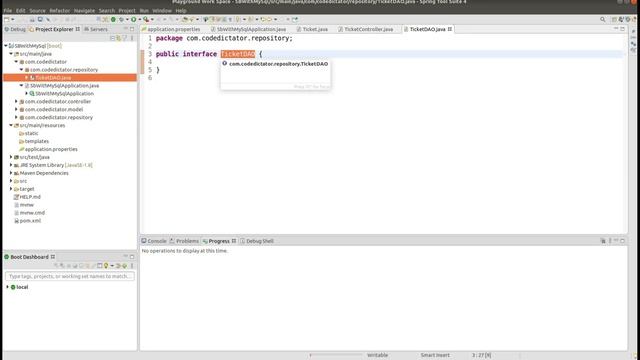Screen dimensions: 640x360
Task: Maximize the Boot Dashboard panel
Action: [132, 257]
